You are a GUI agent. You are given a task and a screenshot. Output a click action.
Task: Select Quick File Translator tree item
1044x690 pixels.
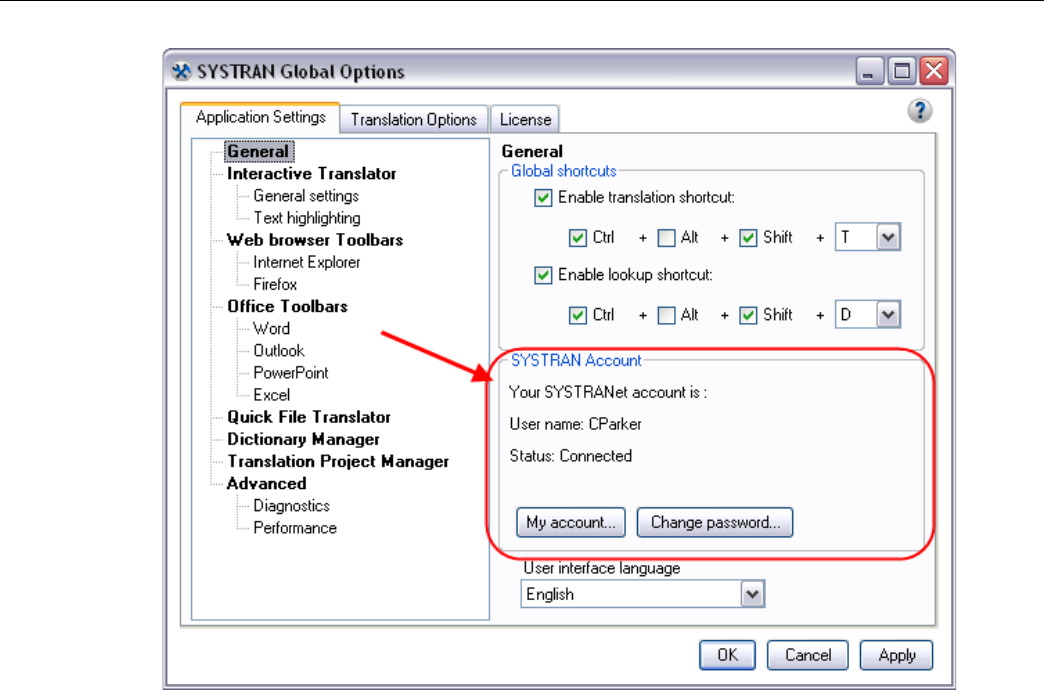(x=309, y=417)
